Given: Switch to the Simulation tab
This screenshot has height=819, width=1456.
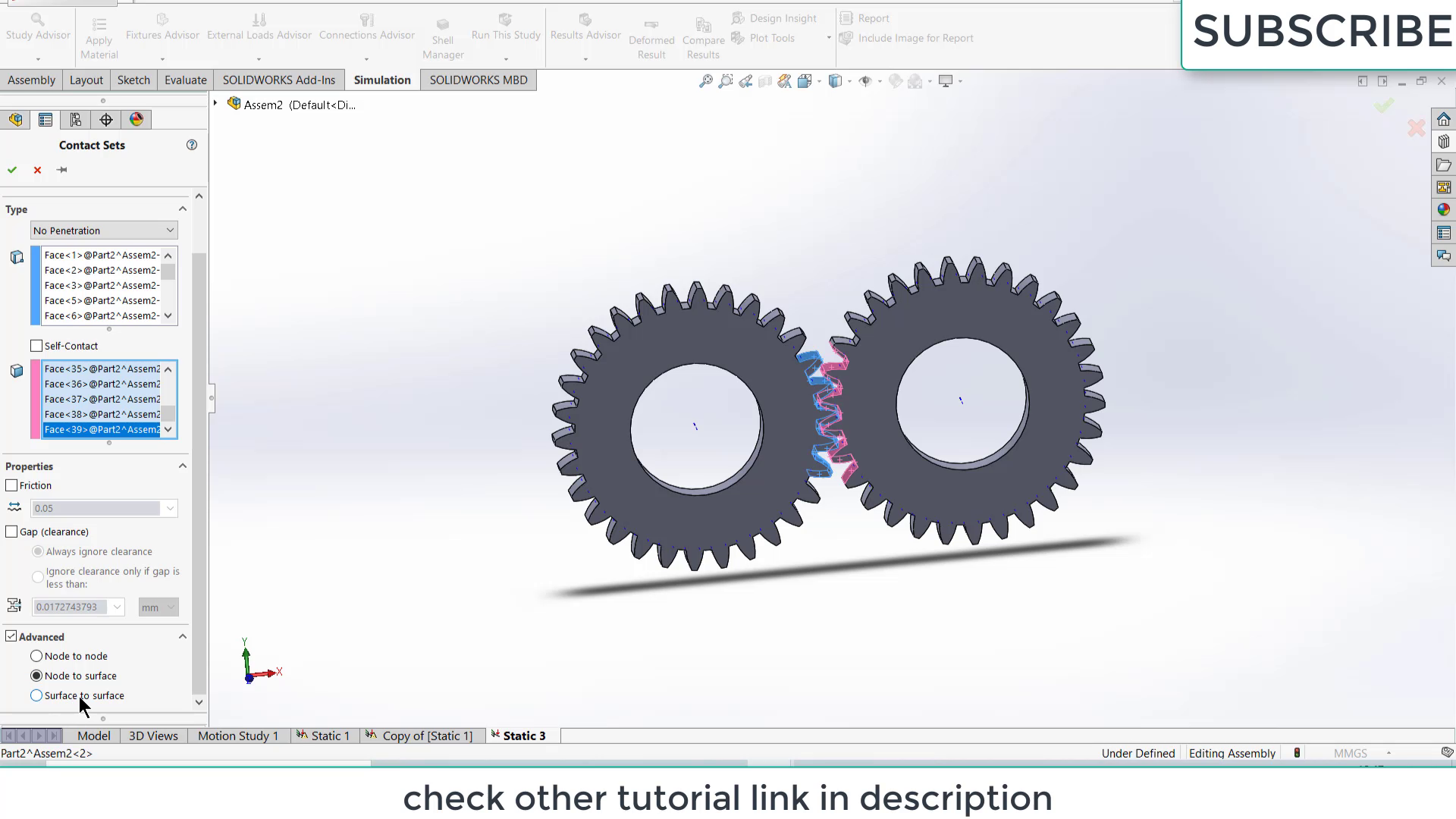Looking at the screenshot, I should [381, 80].
